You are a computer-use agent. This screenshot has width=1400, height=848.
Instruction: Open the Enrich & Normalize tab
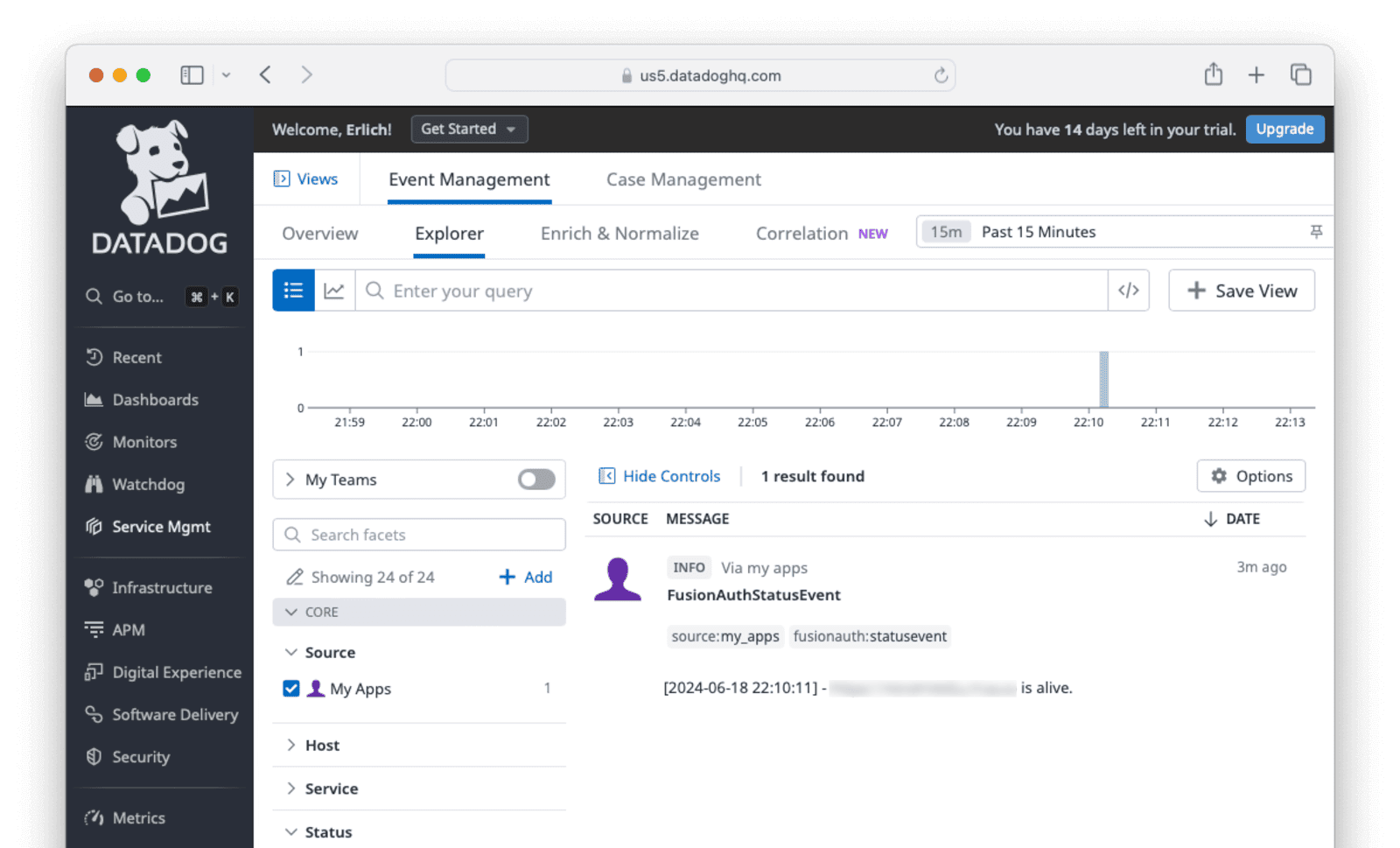coord(619,234)
